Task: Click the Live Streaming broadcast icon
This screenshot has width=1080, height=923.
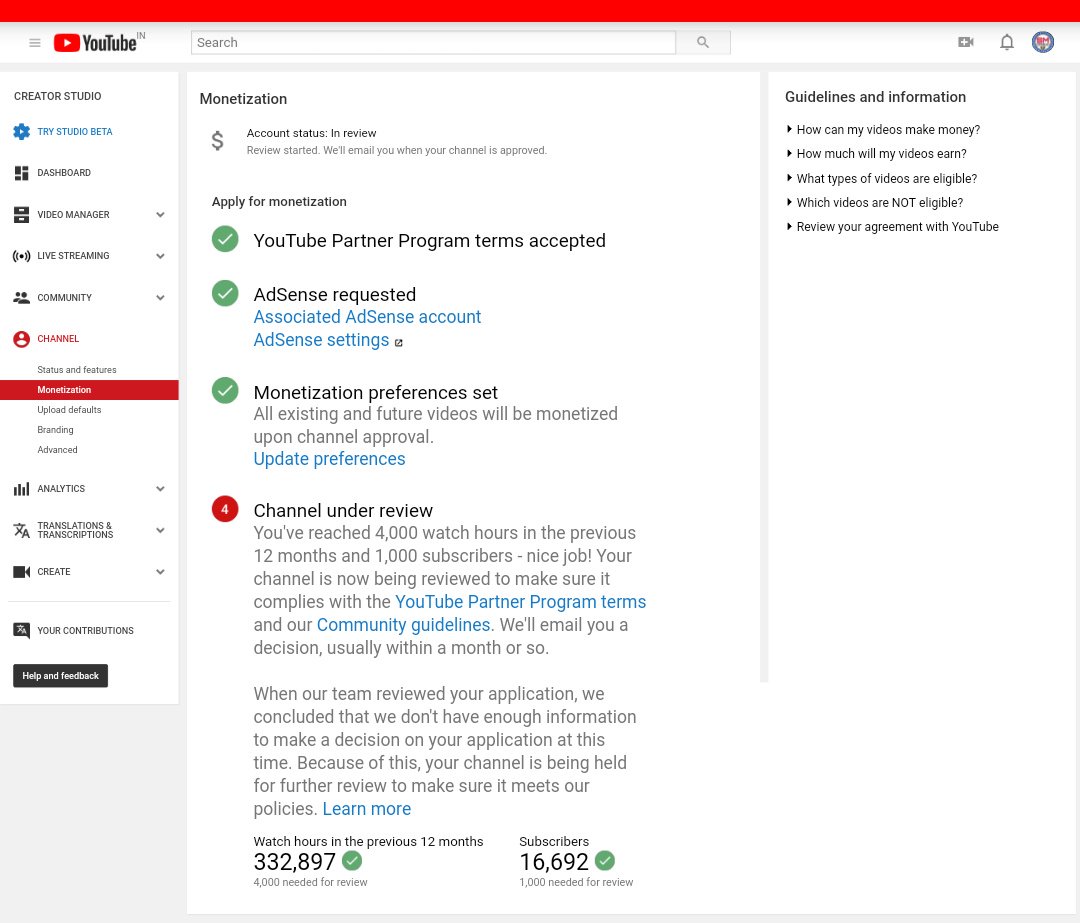Action: (x=21, y=256)
